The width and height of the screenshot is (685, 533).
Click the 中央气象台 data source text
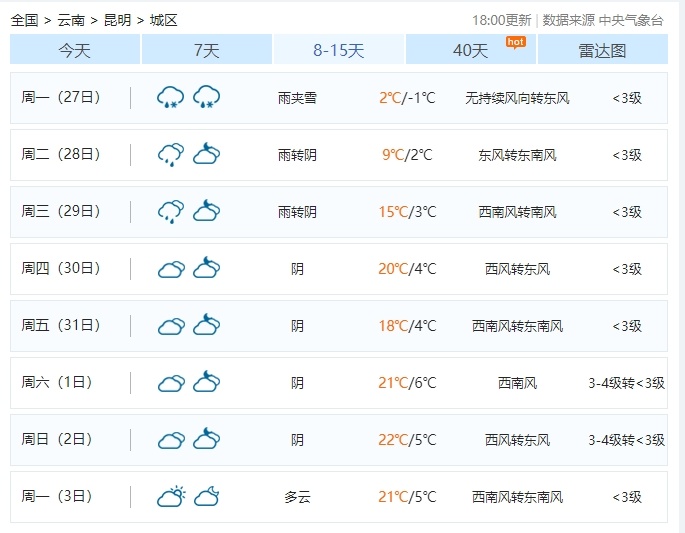coord(631,20)
